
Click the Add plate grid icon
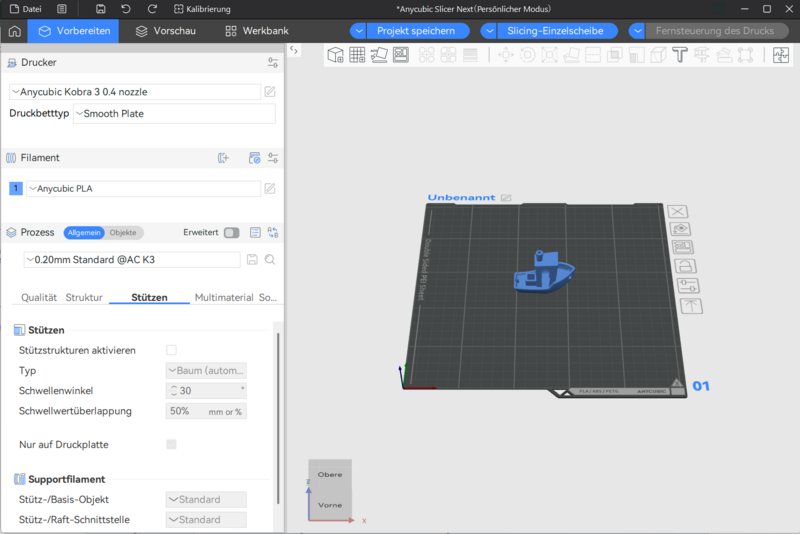click(357, 55)
